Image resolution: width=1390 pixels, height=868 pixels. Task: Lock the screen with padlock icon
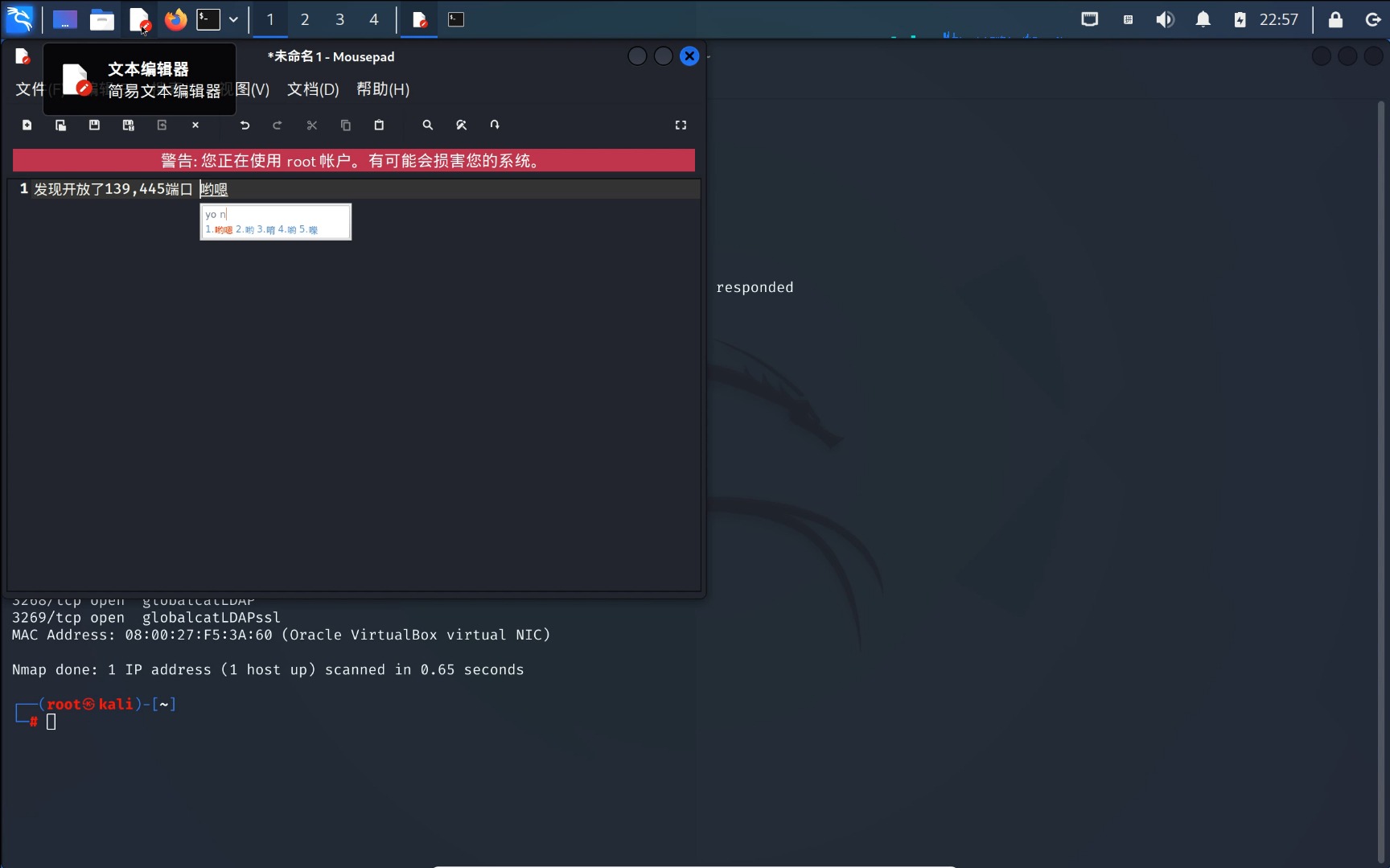(x=1335, y=19)
